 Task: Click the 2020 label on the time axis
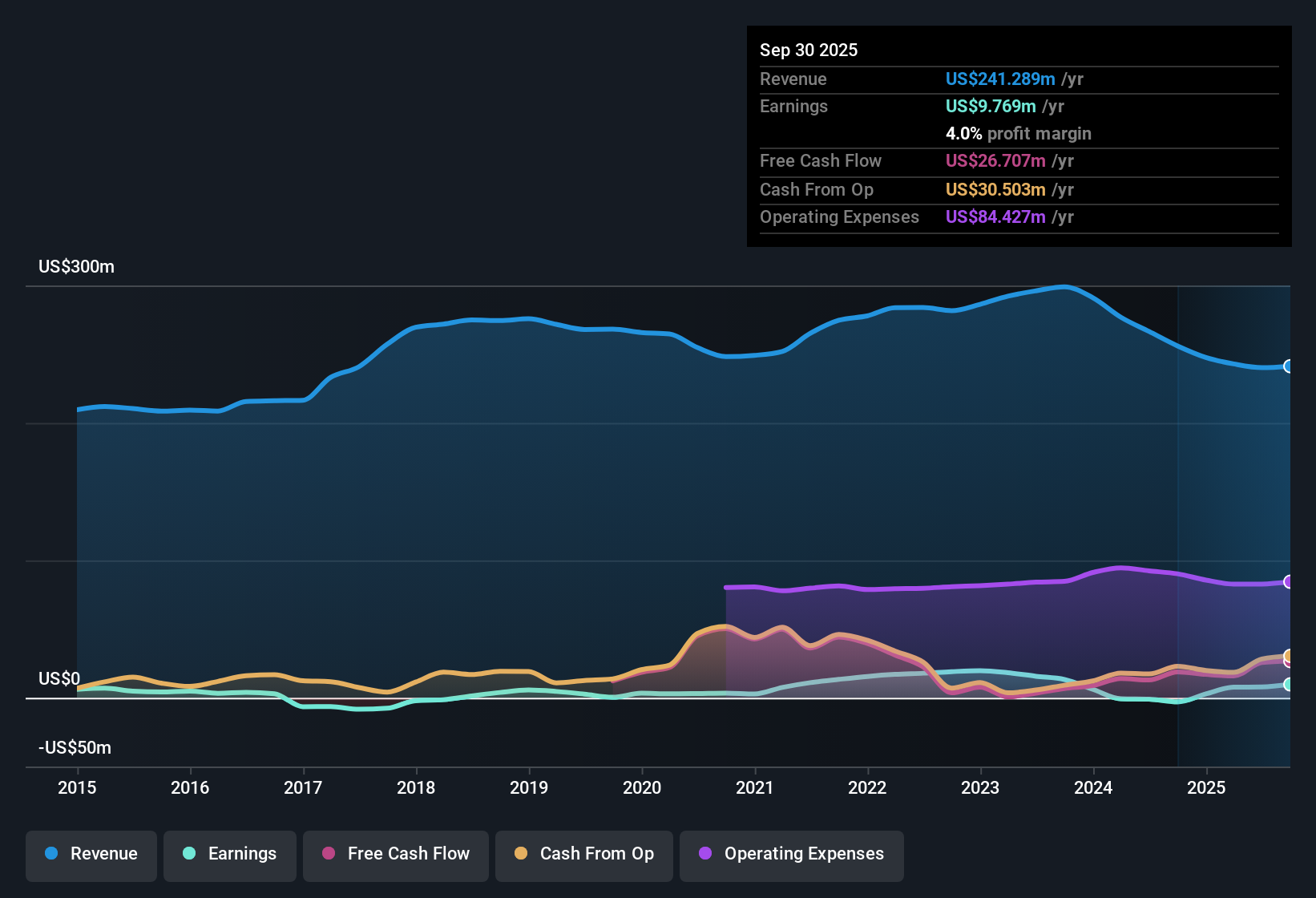[642, 788]
